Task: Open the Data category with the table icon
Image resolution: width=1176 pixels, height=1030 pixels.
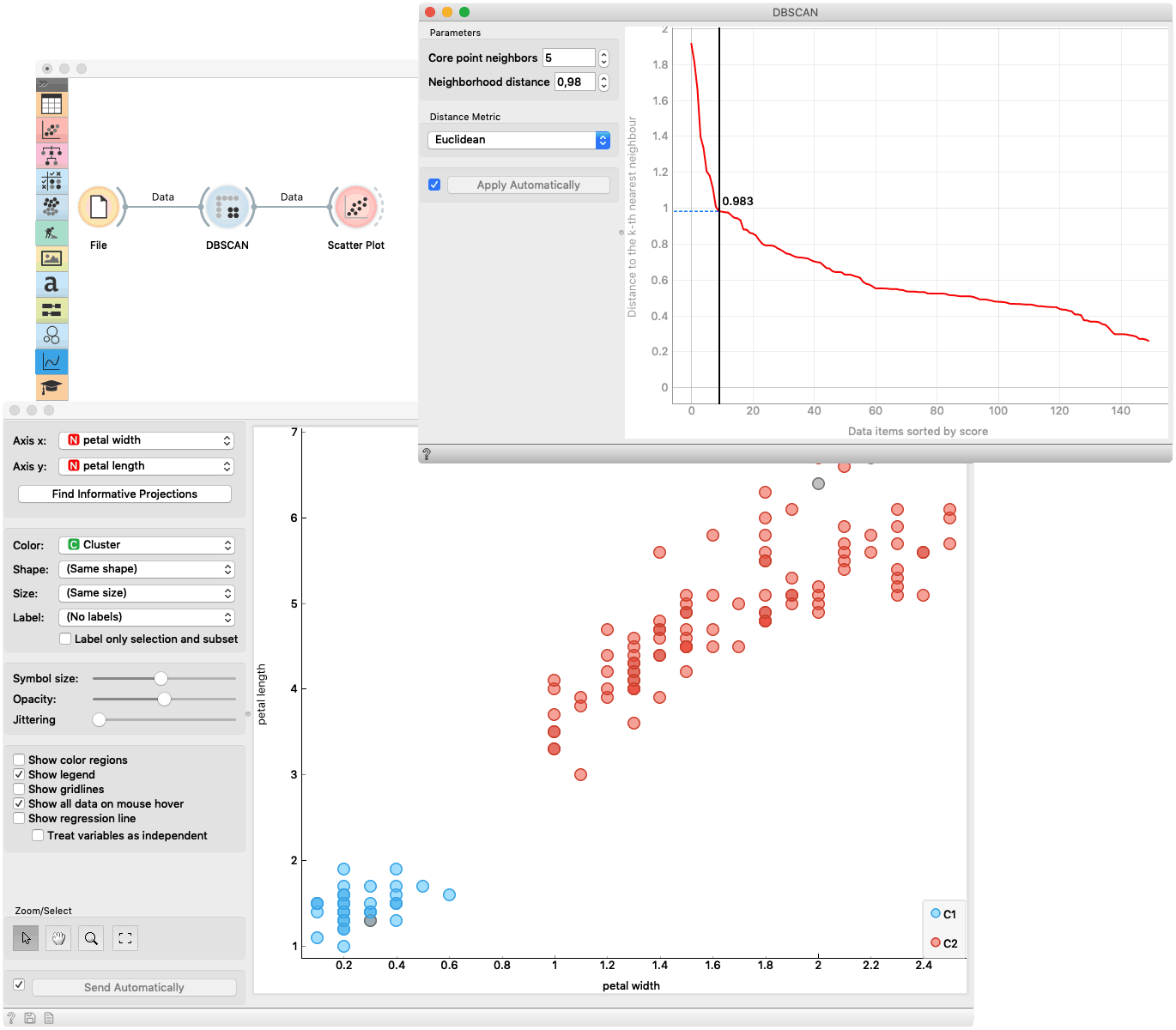Action: [52, 105]
